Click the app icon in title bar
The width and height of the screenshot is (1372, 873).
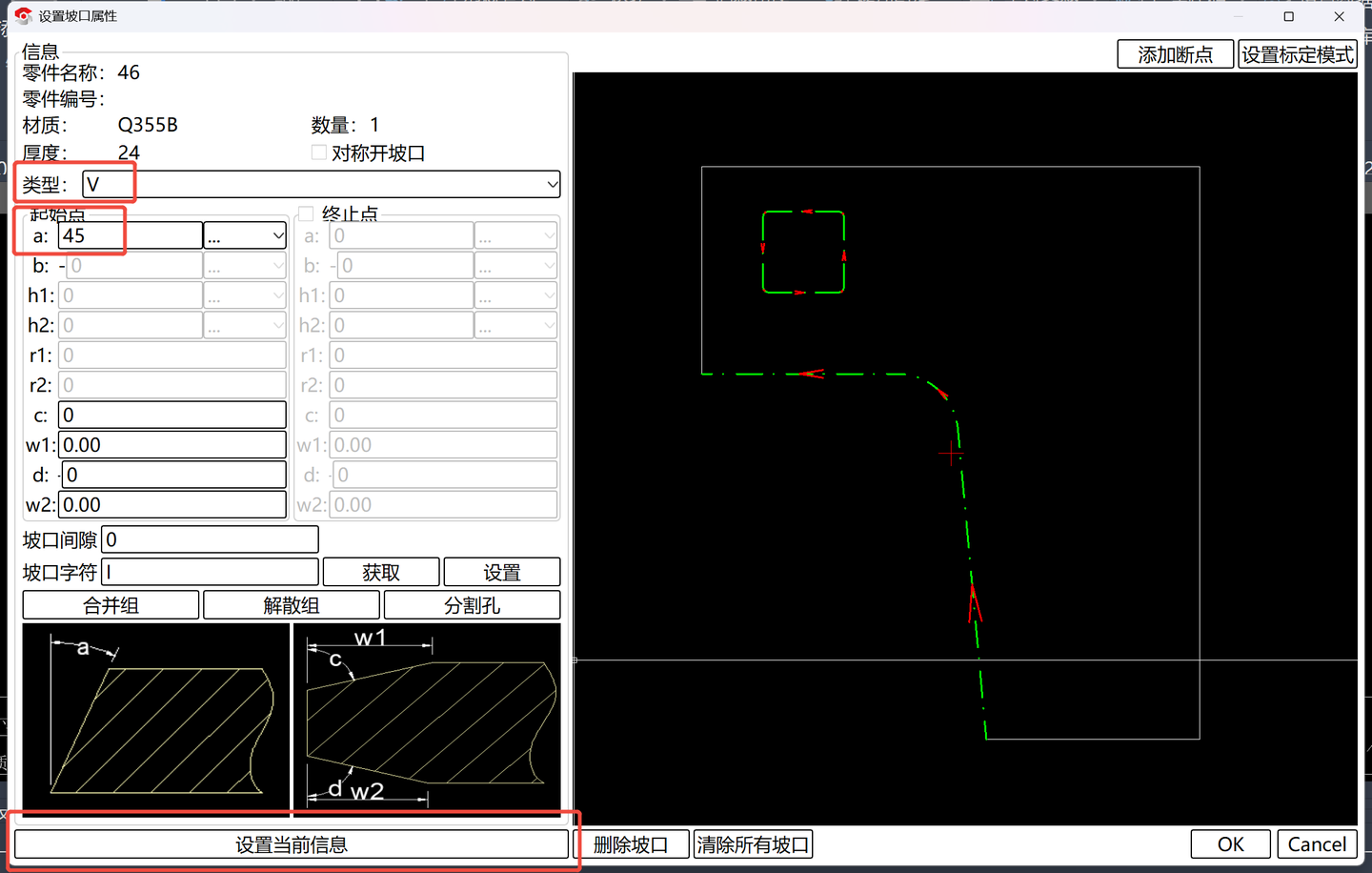coord(23,16)
